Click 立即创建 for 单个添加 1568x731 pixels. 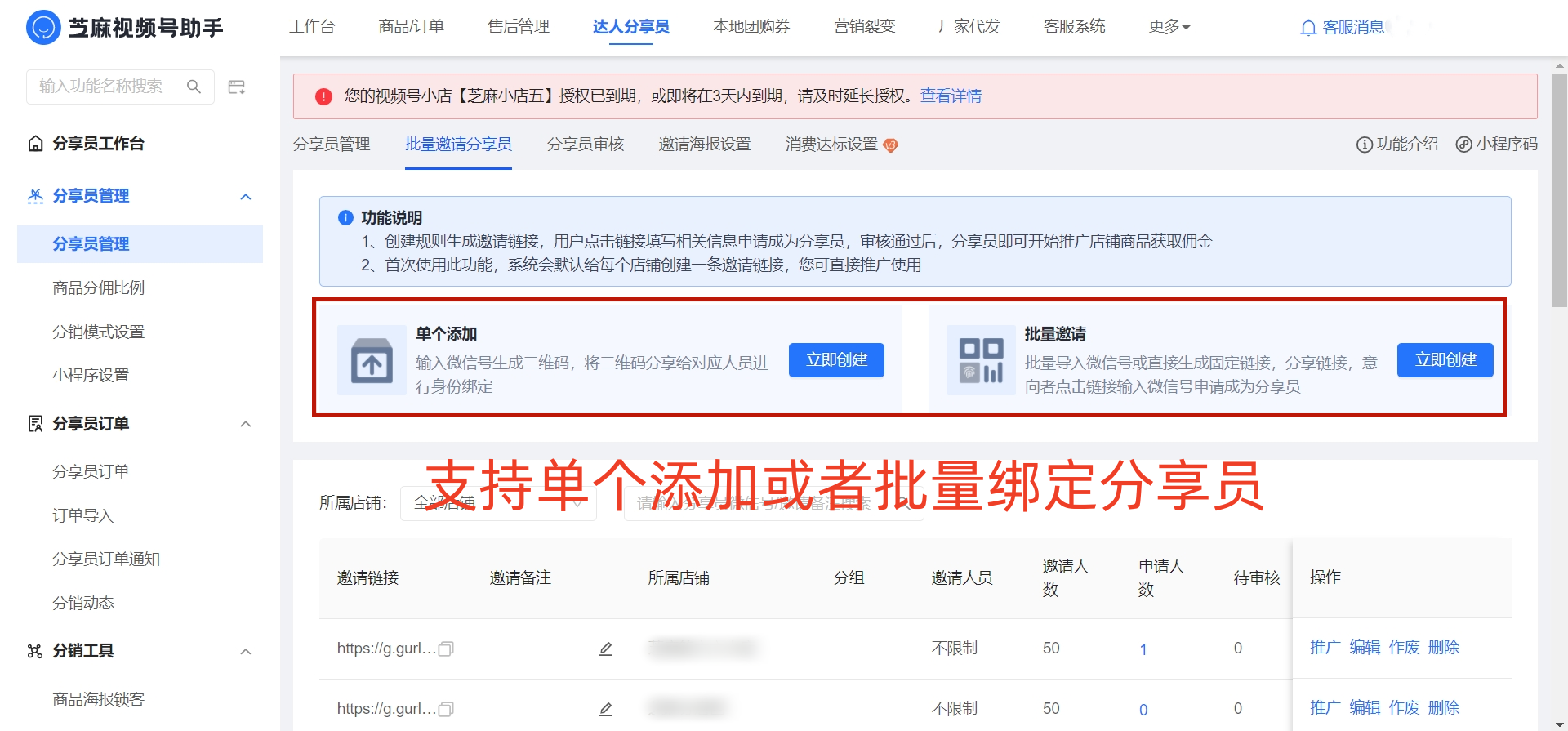(836, 360)
